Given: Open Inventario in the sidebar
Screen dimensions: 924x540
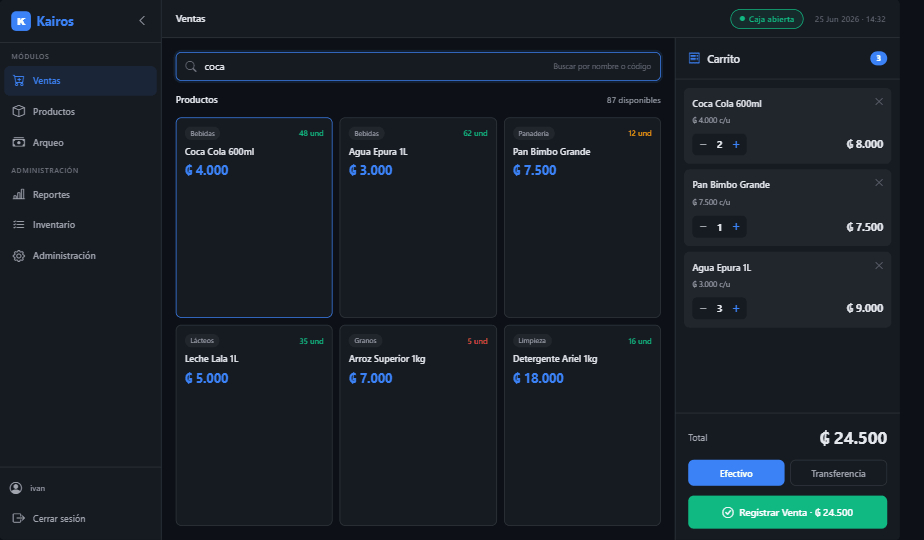Looking at the screenshot, I should [80, 225].
